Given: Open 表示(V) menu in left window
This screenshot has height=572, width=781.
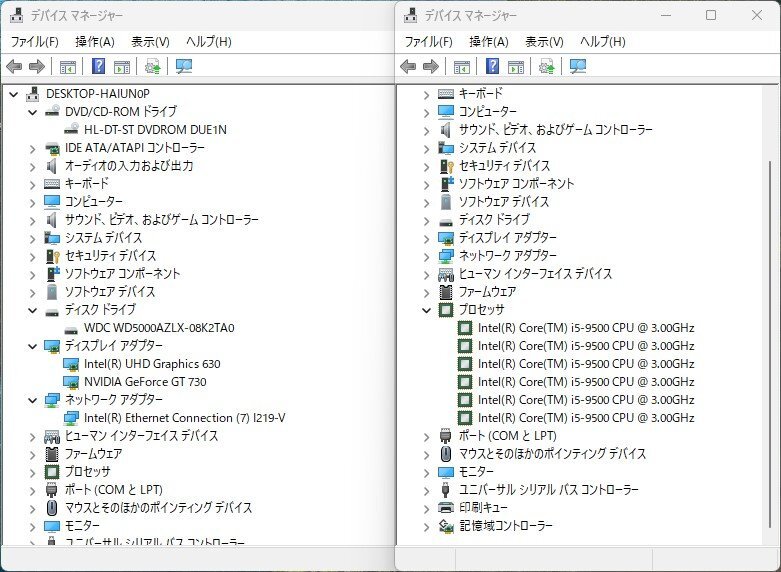Looking at the screenshot, I should pyautogui.click(x=150, y=41).
